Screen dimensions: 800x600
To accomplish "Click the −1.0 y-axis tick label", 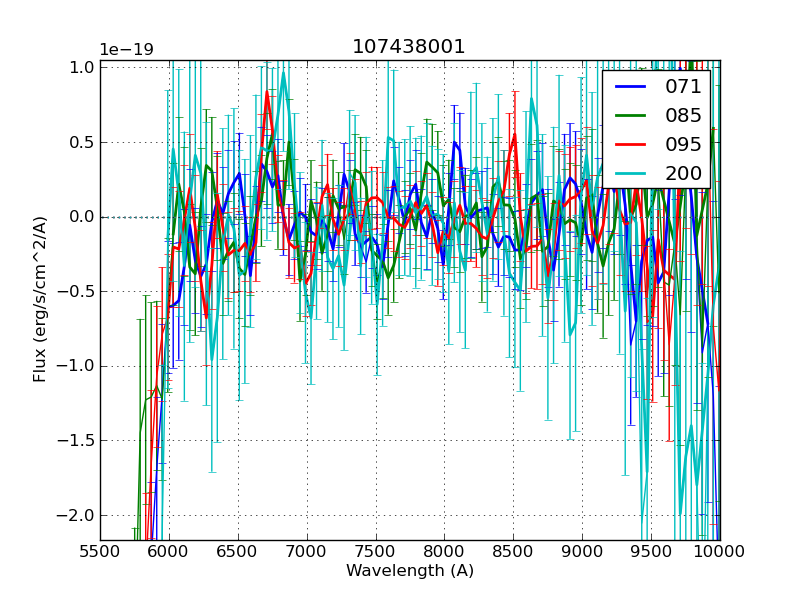I will [76, 366].
